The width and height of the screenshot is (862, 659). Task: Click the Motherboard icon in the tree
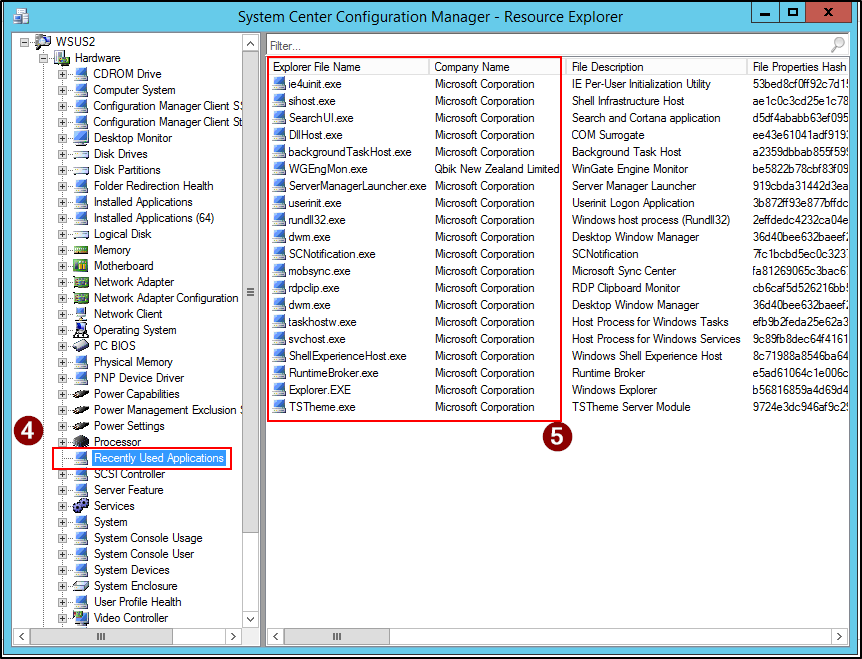pyautogui.click(x=81, y=266)
